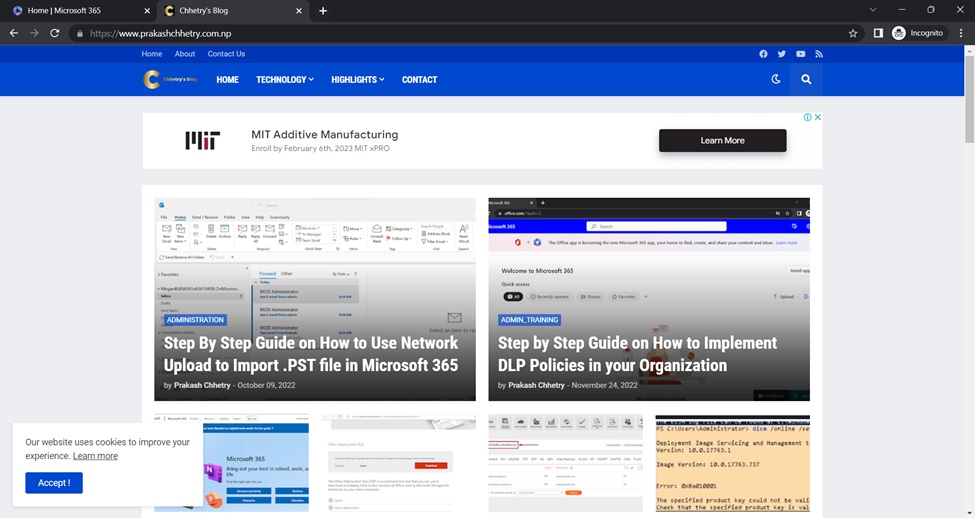Open the Twitter icon in top bar
Screen dimensions: 975x518
(x=782, y=54)
